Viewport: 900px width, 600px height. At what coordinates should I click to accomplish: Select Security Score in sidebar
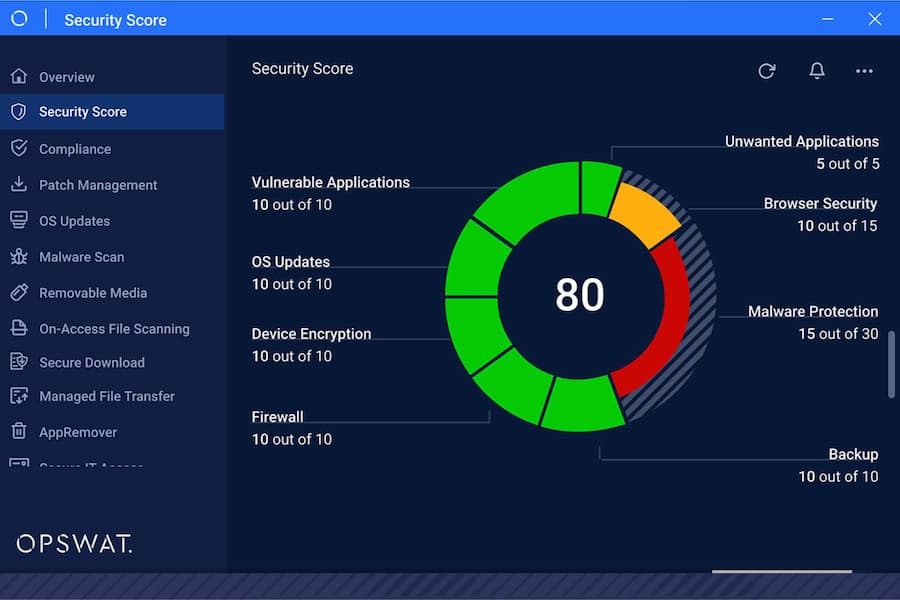tap(82, 112)
